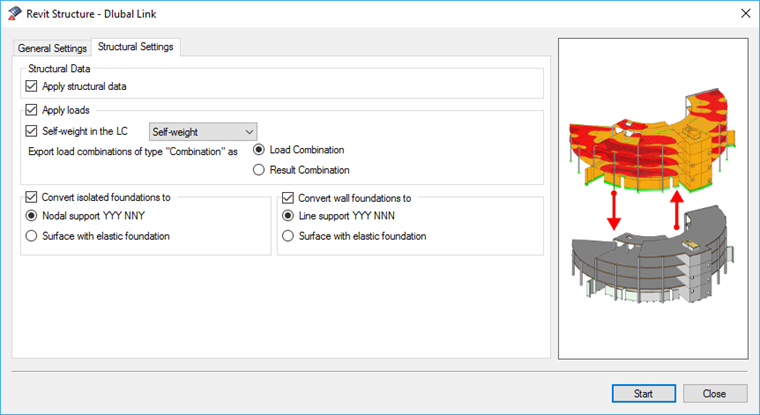Choose Surface with elastic foundation for wall foundations

point(289,236)
